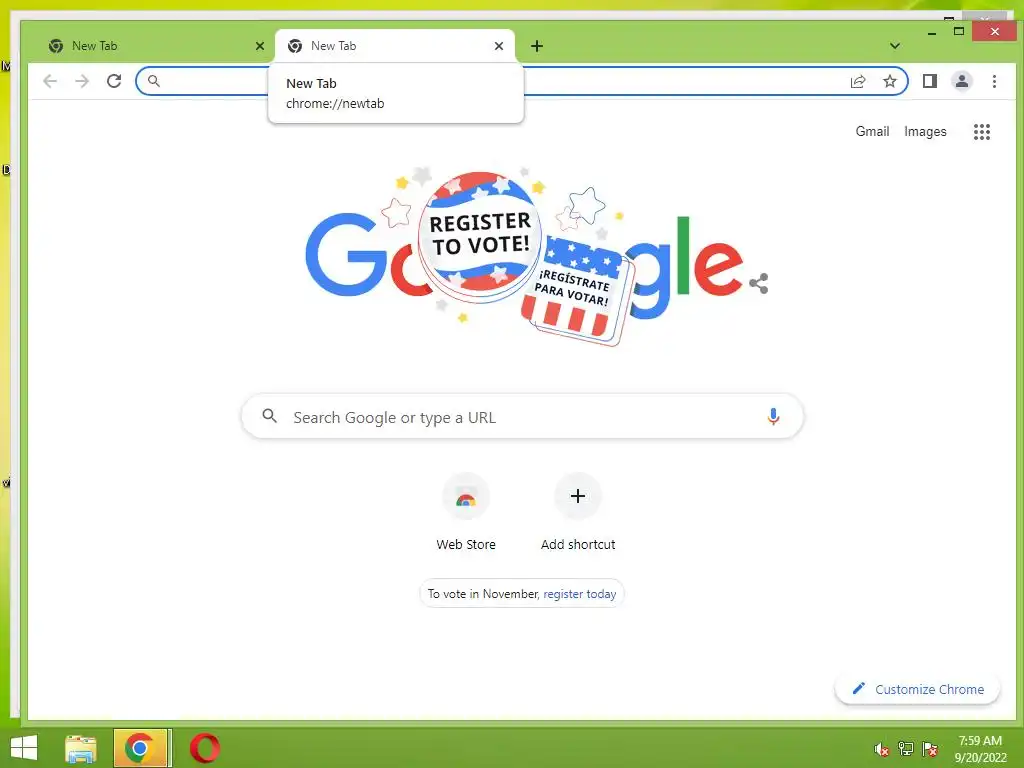Open the Web Store shortcut
The width and height of the screenshot is (1024, 768).
pos(466,513)
